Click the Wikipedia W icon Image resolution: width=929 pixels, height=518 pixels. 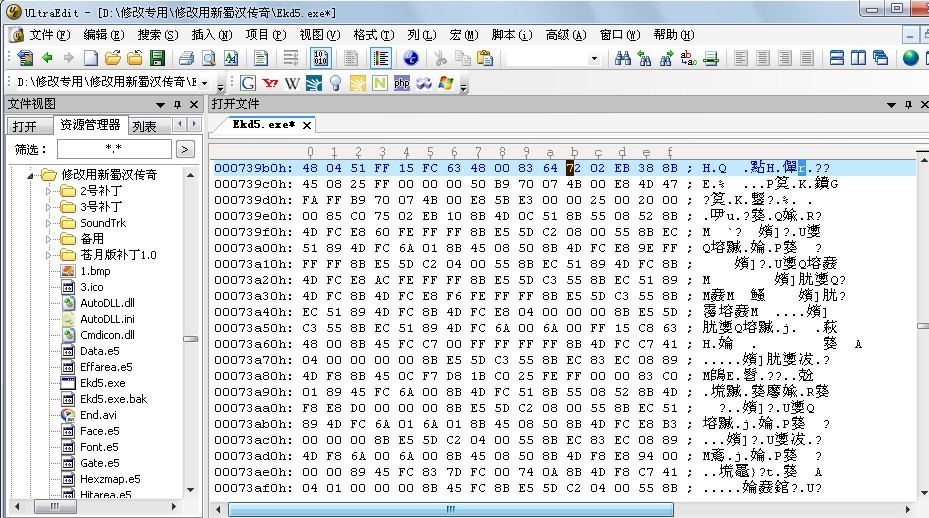pos(291,83)
